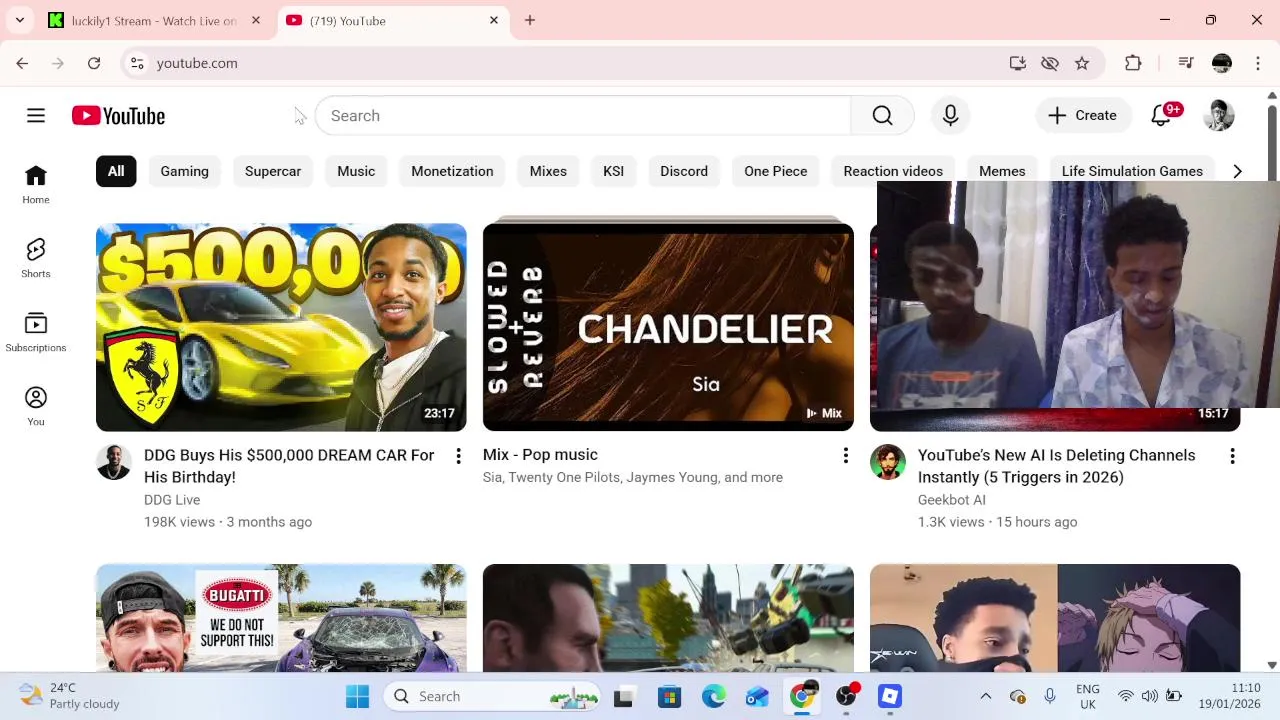Open browser extensions puzzle icon

click(1133, 63)
